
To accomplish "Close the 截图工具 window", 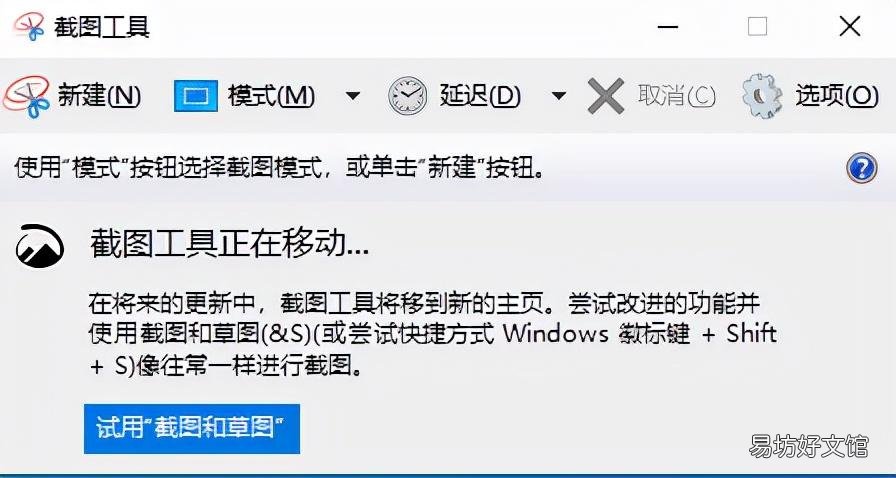I will tap(850, 26).
